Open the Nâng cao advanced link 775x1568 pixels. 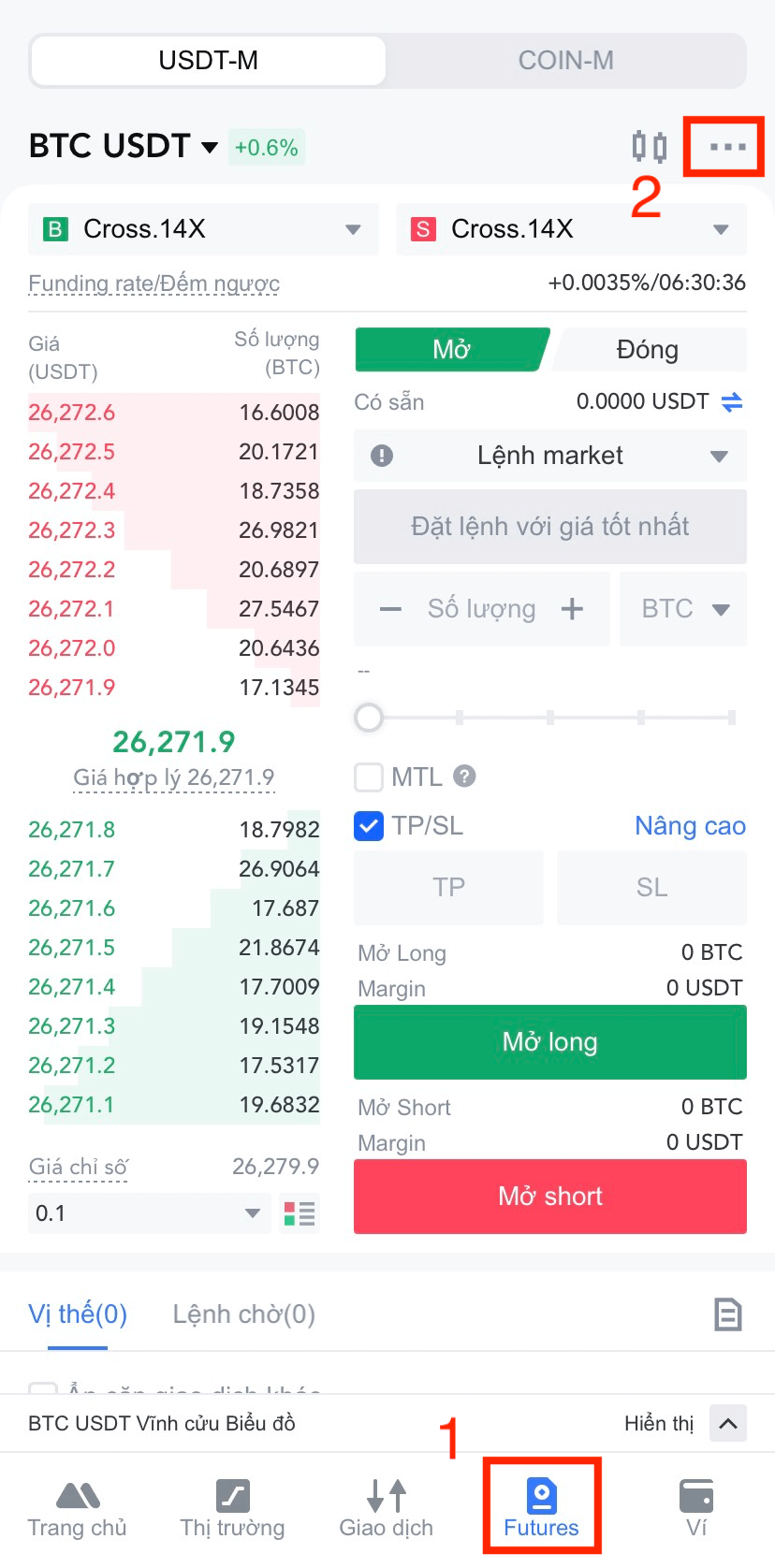pos(690,826)
